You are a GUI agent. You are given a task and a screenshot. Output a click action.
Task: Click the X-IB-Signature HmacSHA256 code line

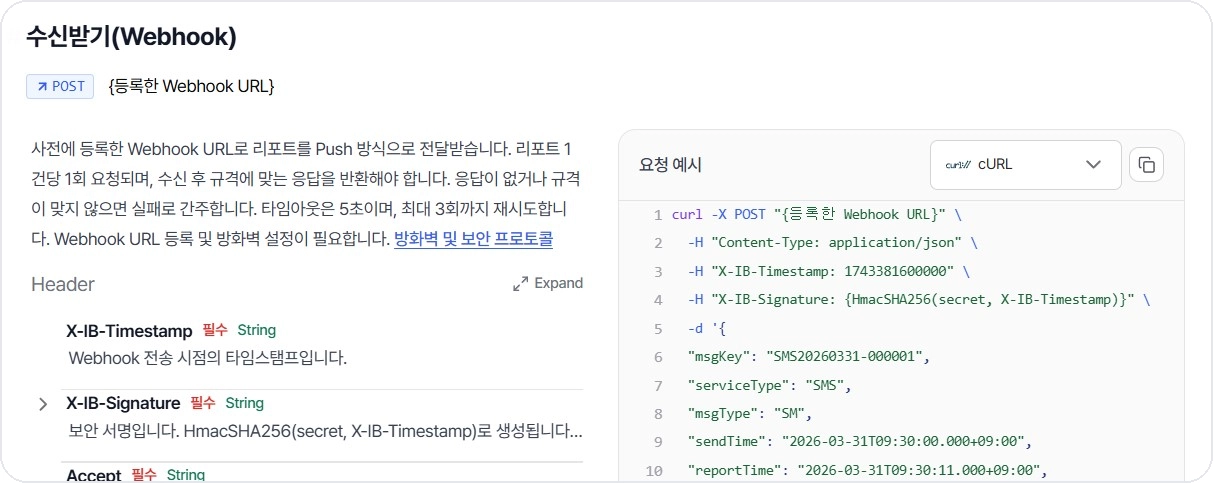[919, 299]
